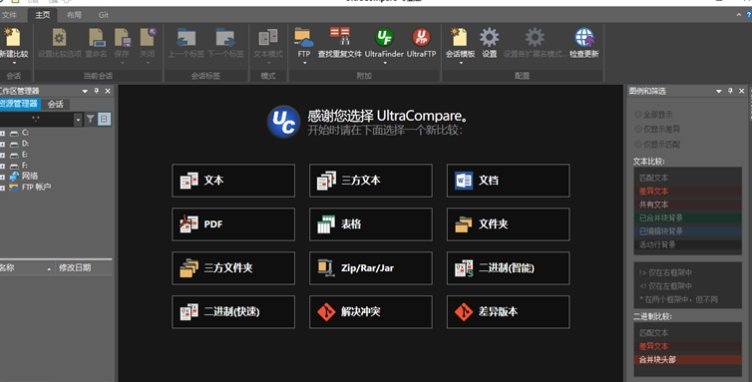Start a 文本 text comparison

(x=233, y=180)
